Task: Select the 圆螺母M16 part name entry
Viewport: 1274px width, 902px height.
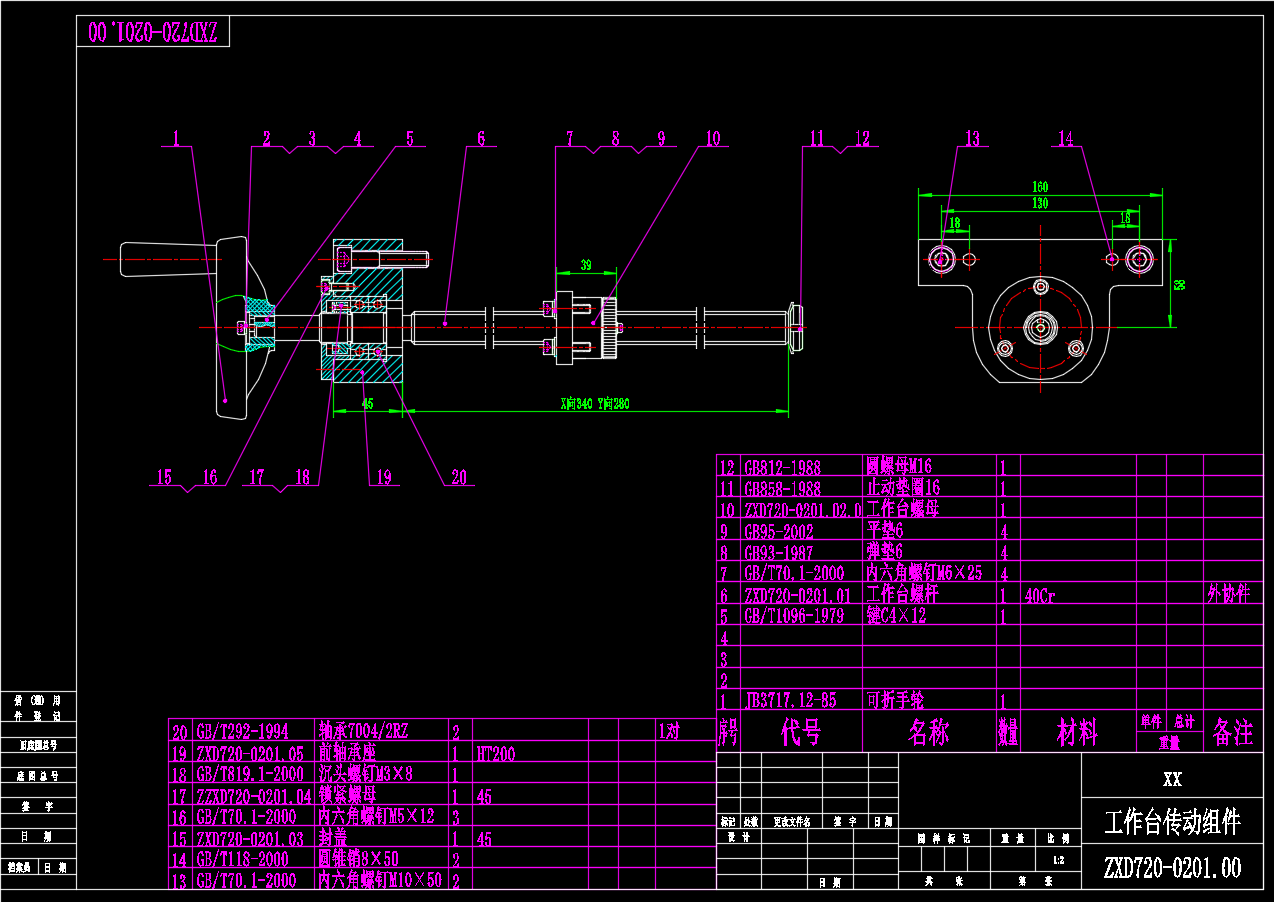Action: 900,467
